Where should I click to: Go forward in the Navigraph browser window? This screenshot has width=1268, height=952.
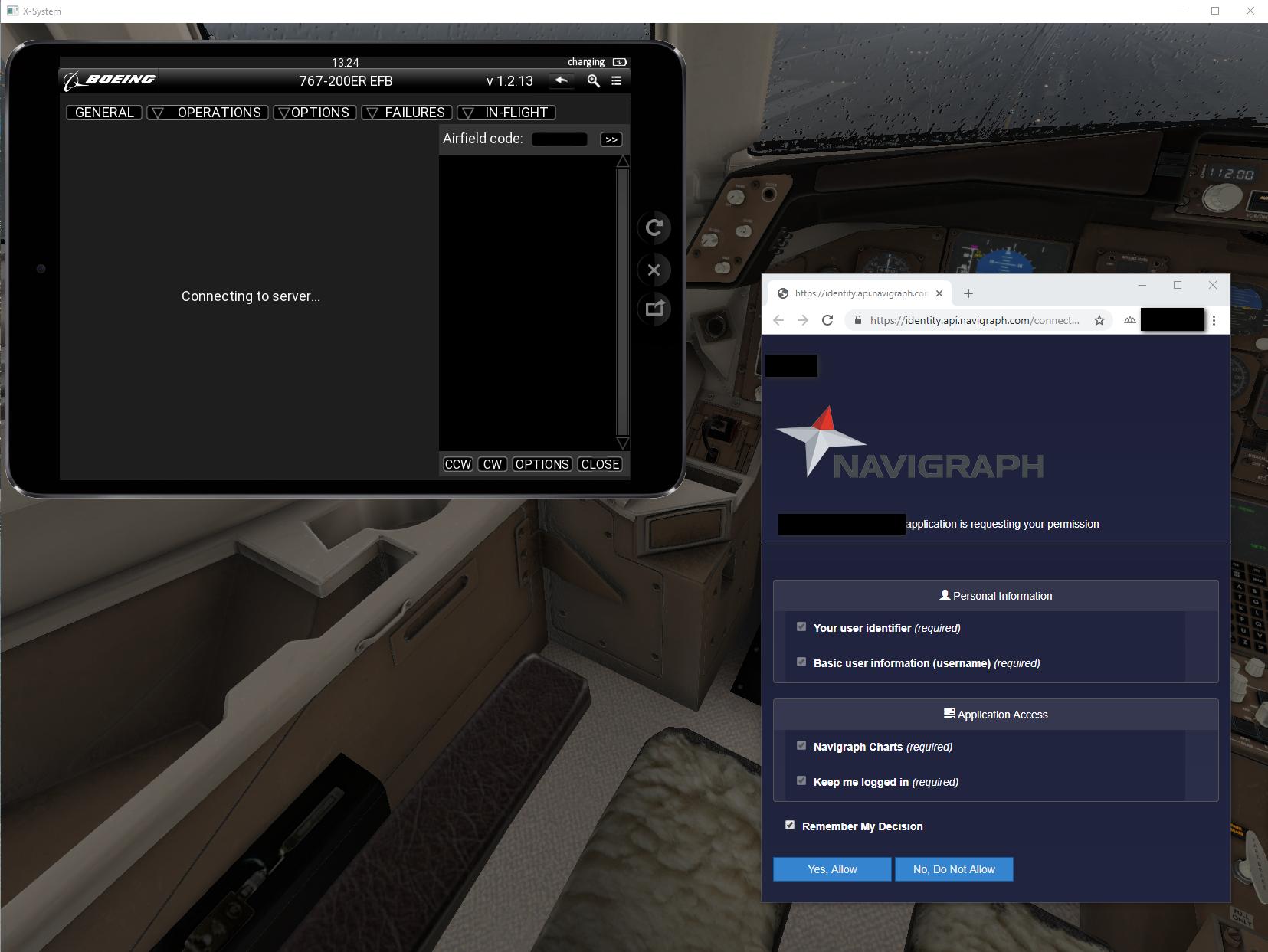[x=803, y=320]
